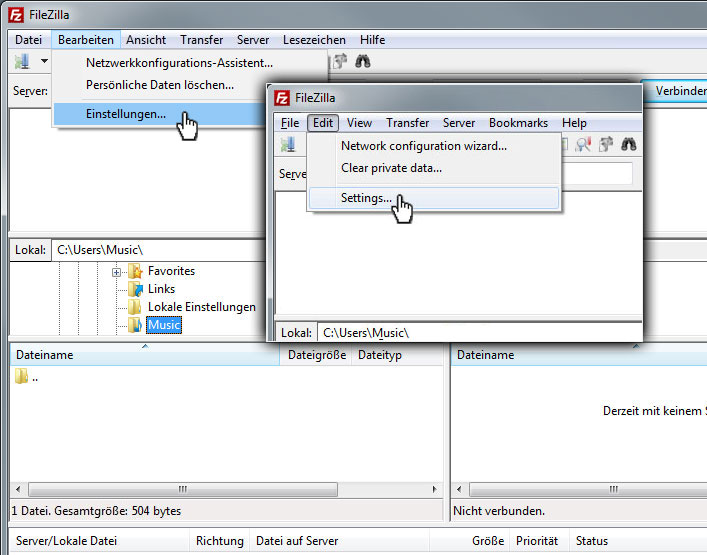Click the Verbinden quickconnect button

(676, 91)
